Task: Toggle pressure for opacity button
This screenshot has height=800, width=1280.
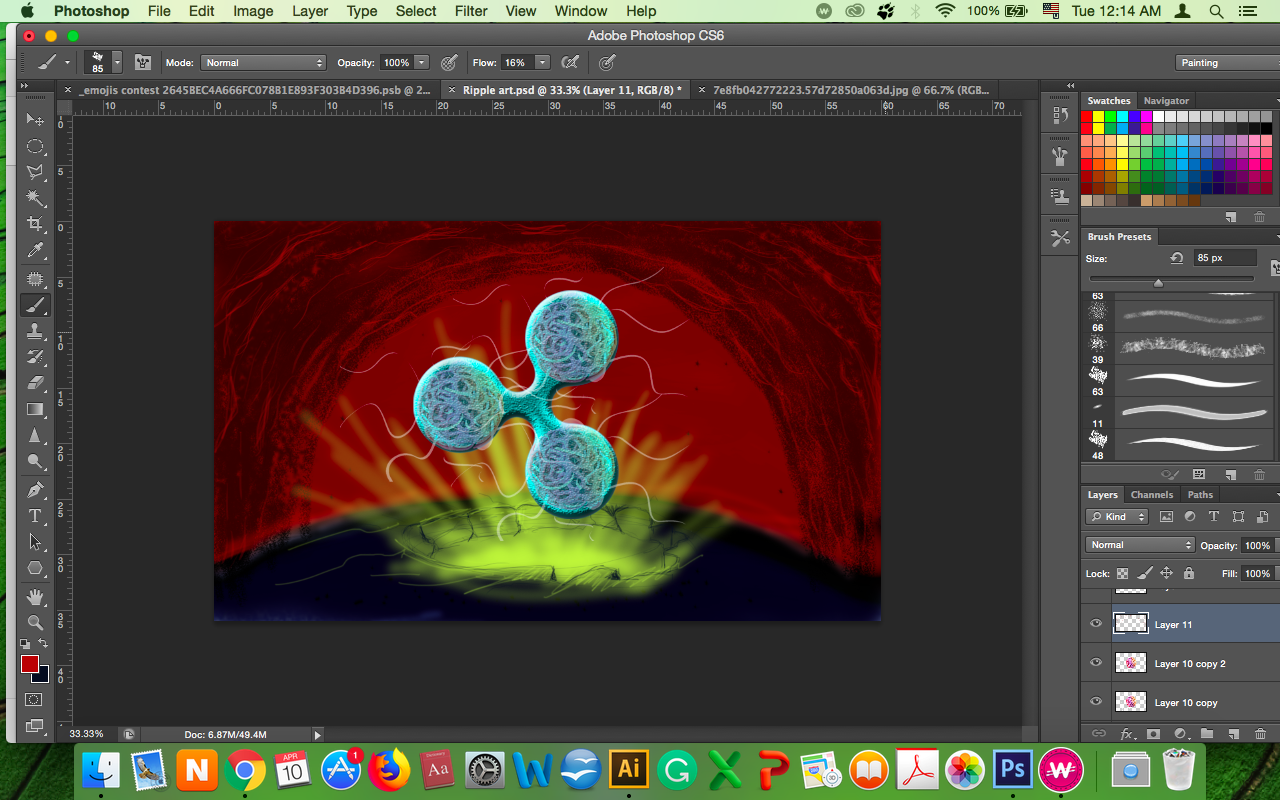Action: pyautogui.click(x=449, y=62)
